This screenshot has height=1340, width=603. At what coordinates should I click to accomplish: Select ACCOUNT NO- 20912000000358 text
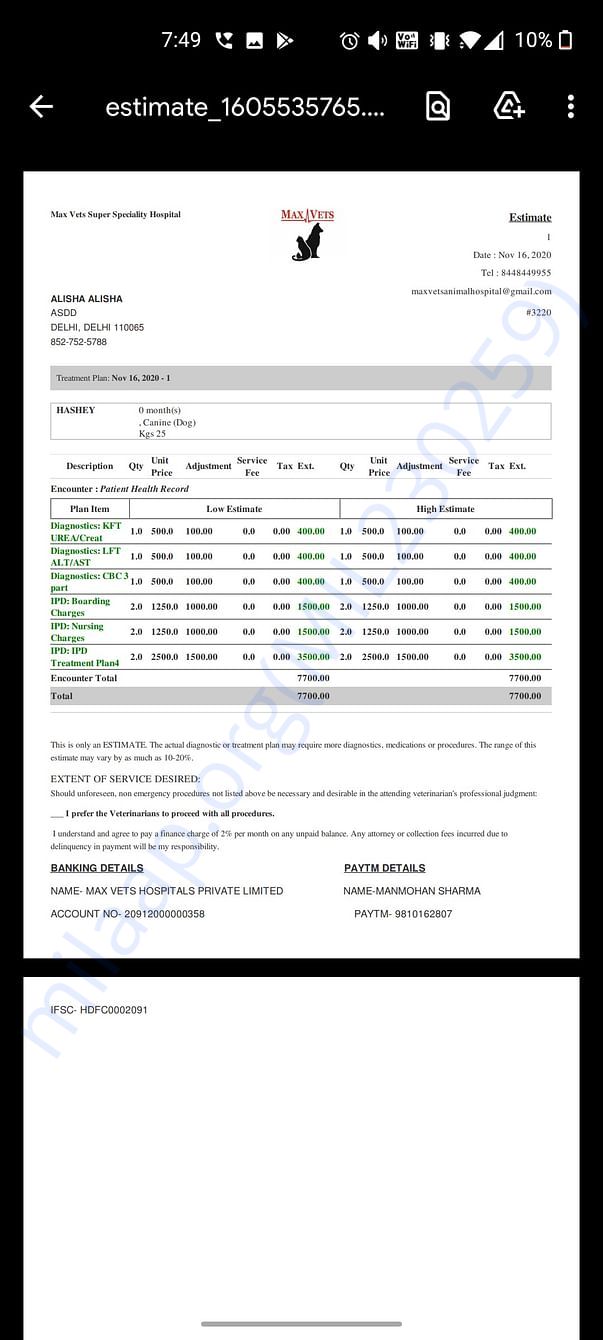point(127,914)
